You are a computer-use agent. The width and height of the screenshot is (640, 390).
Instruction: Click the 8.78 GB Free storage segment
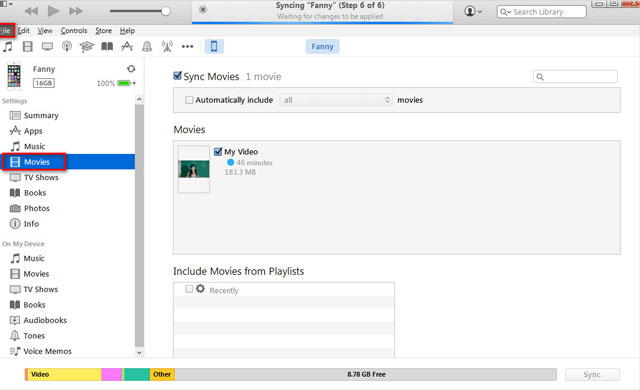[366, 374]
